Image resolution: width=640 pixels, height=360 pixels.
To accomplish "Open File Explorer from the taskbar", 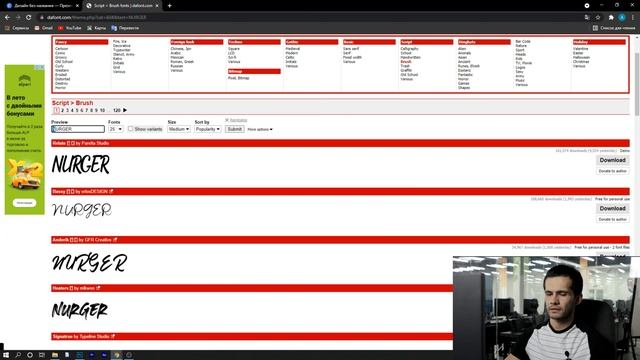I will coord(55,355).
